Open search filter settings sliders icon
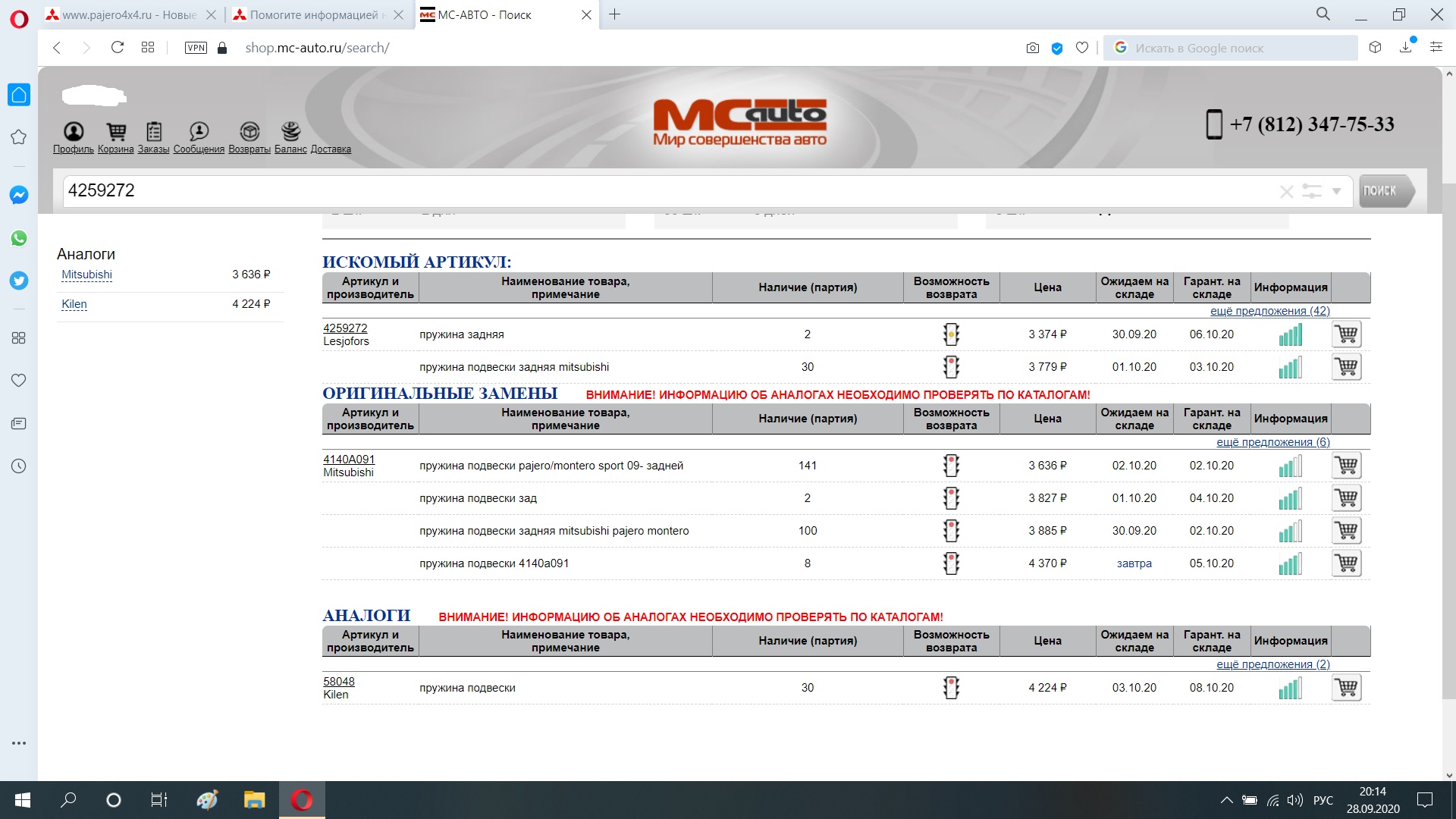This screenshot has height=819, width=1456. (1311, 191)
